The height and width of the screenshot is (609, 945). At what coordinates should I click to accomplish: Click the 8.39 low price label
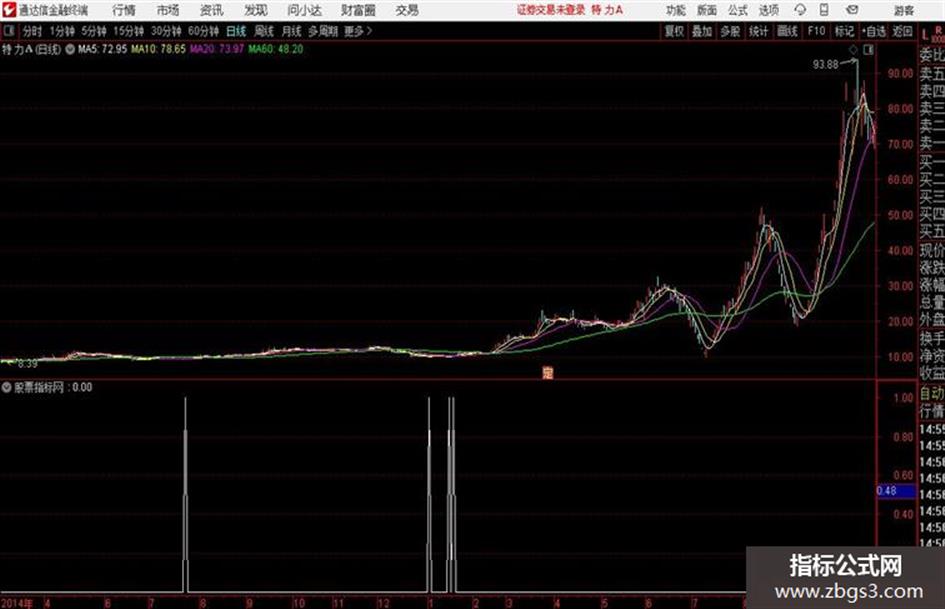[27, 364]
